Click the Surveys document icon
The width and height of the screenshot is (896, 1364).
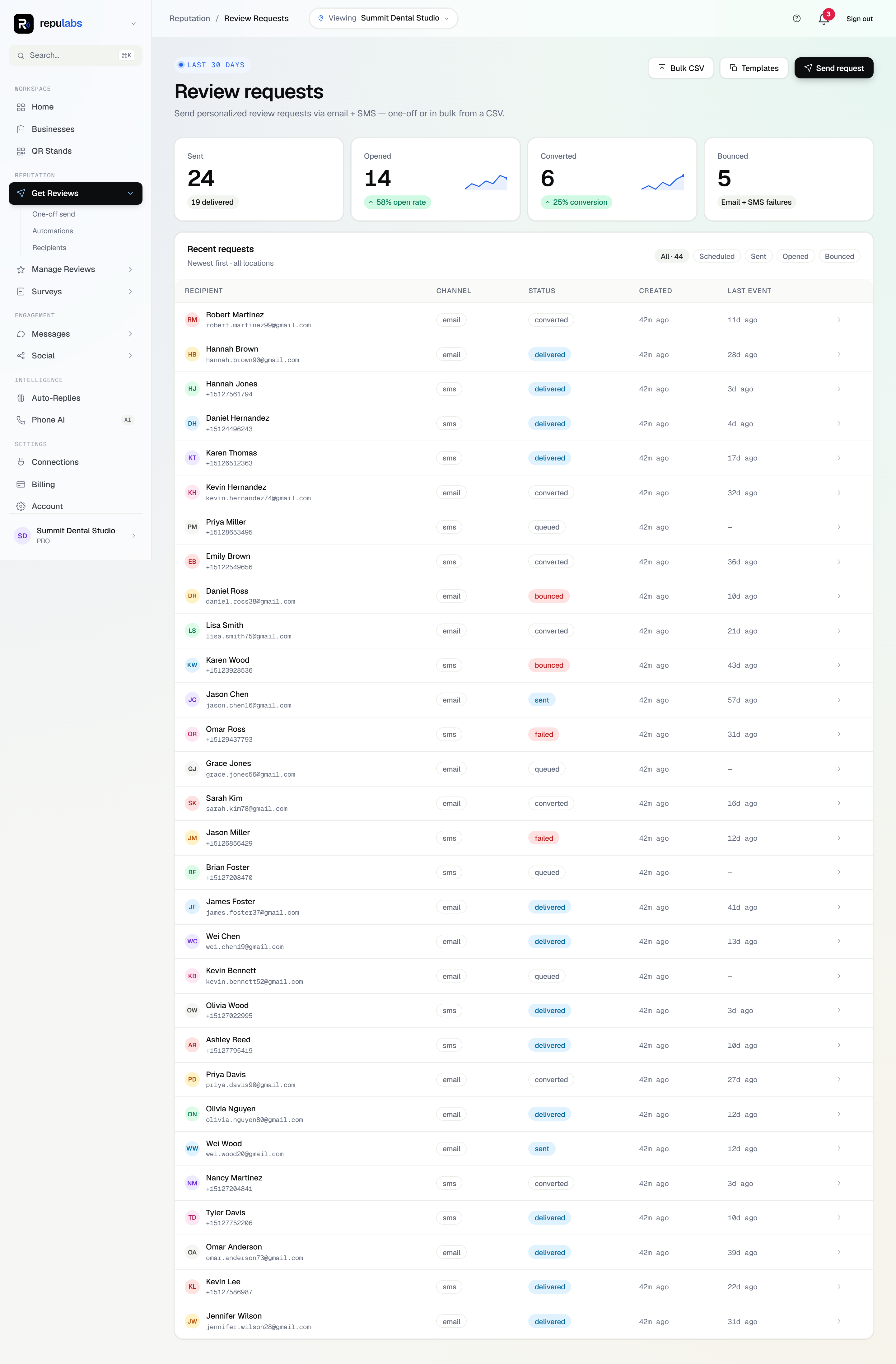pos(21,292)
